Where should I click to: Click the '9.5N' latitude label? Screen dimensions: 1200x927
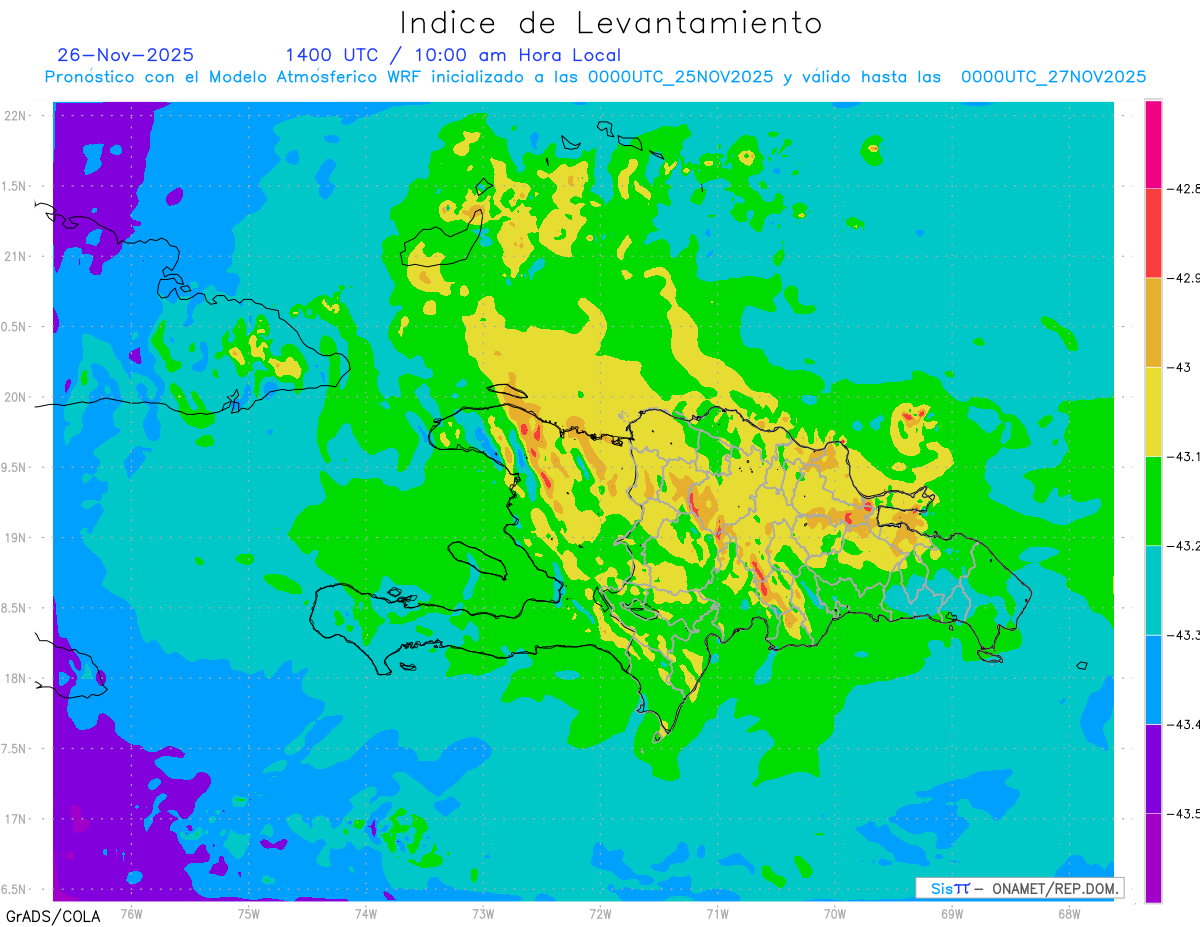click(x=15, y=467)
